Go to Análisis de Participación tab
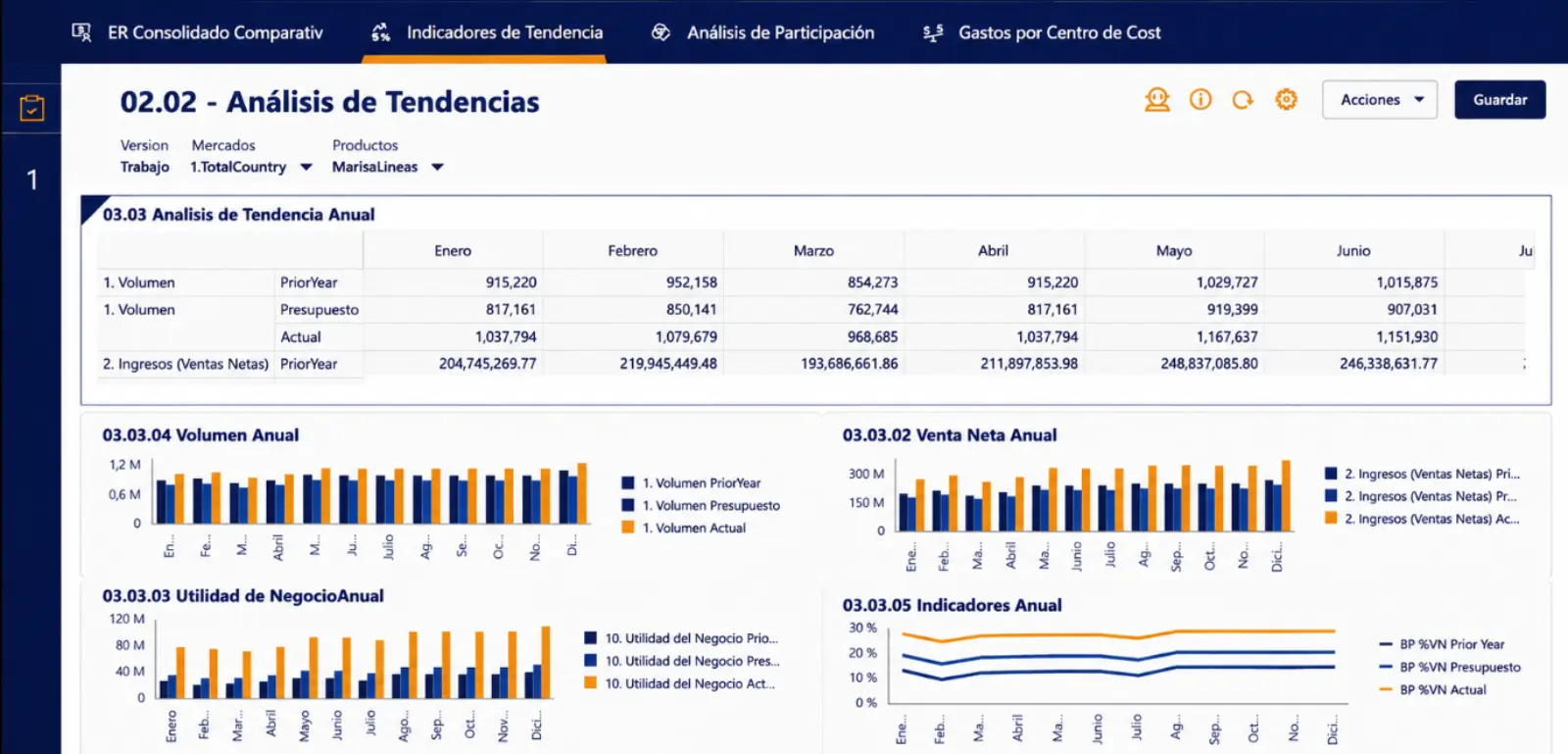The image size is (1568, 754). tap(763, 32)
